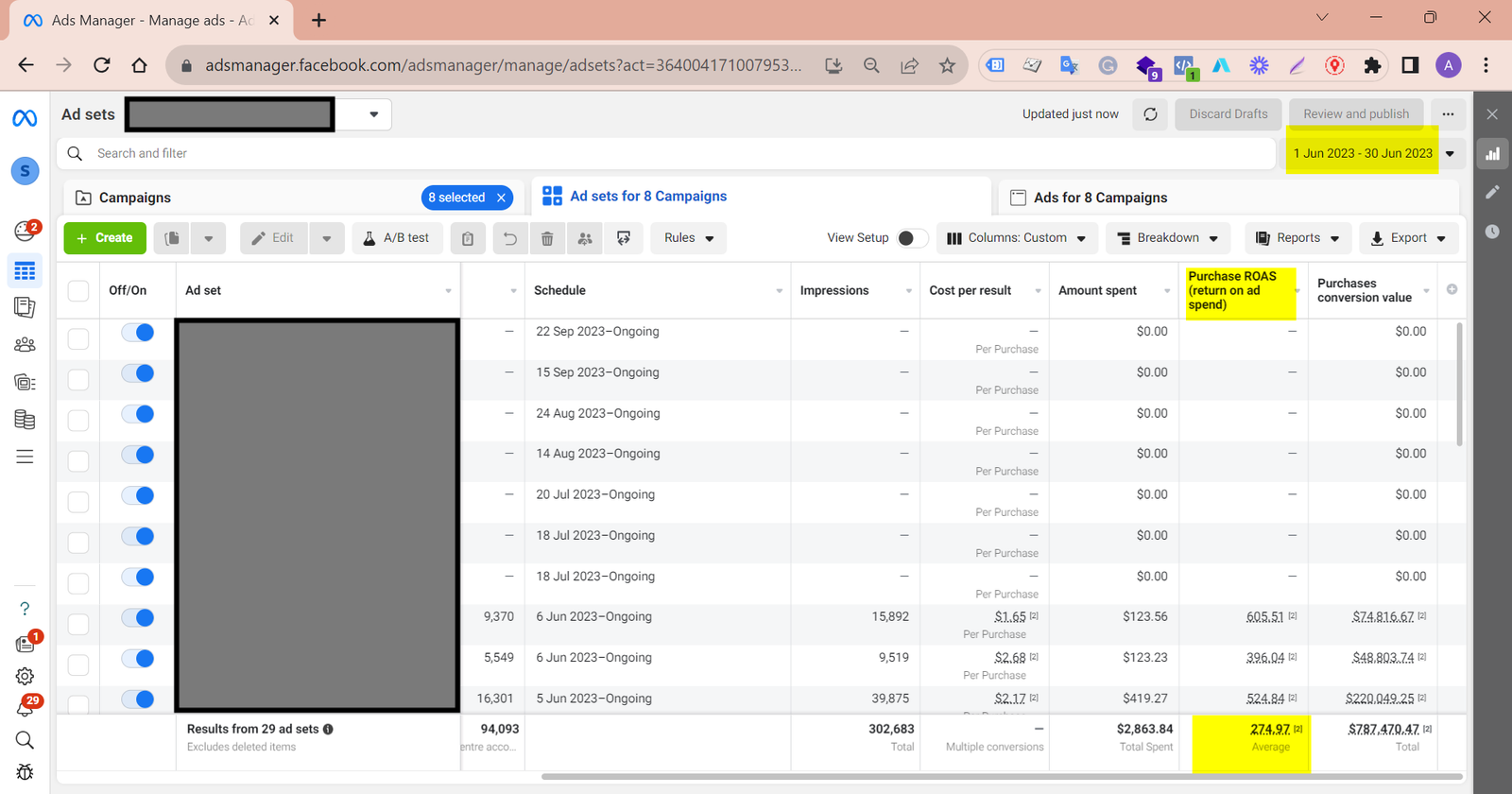The image size is (1512, 794).
Task: Open the Export dropdown
Action: 1408,238
